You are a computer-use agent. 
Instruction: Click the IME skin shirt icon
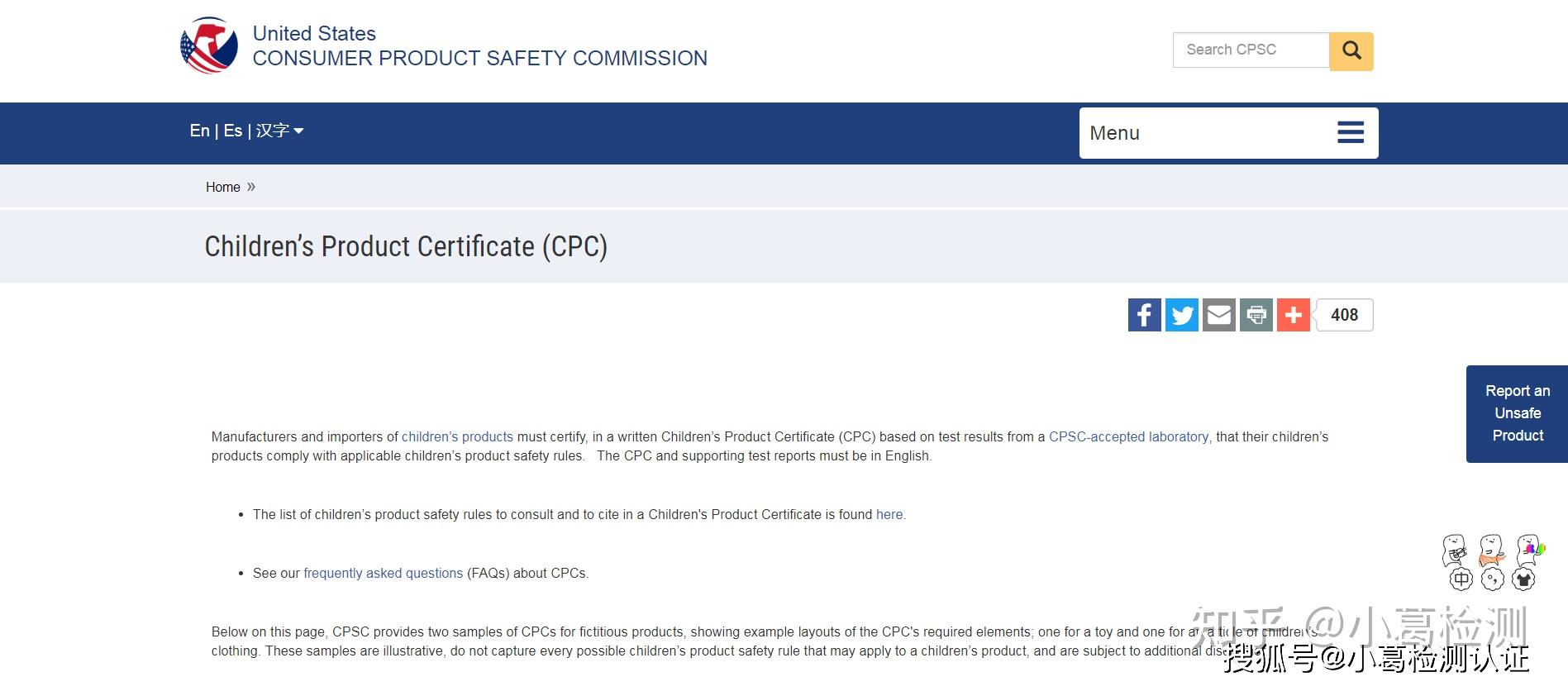[1523, 579]
